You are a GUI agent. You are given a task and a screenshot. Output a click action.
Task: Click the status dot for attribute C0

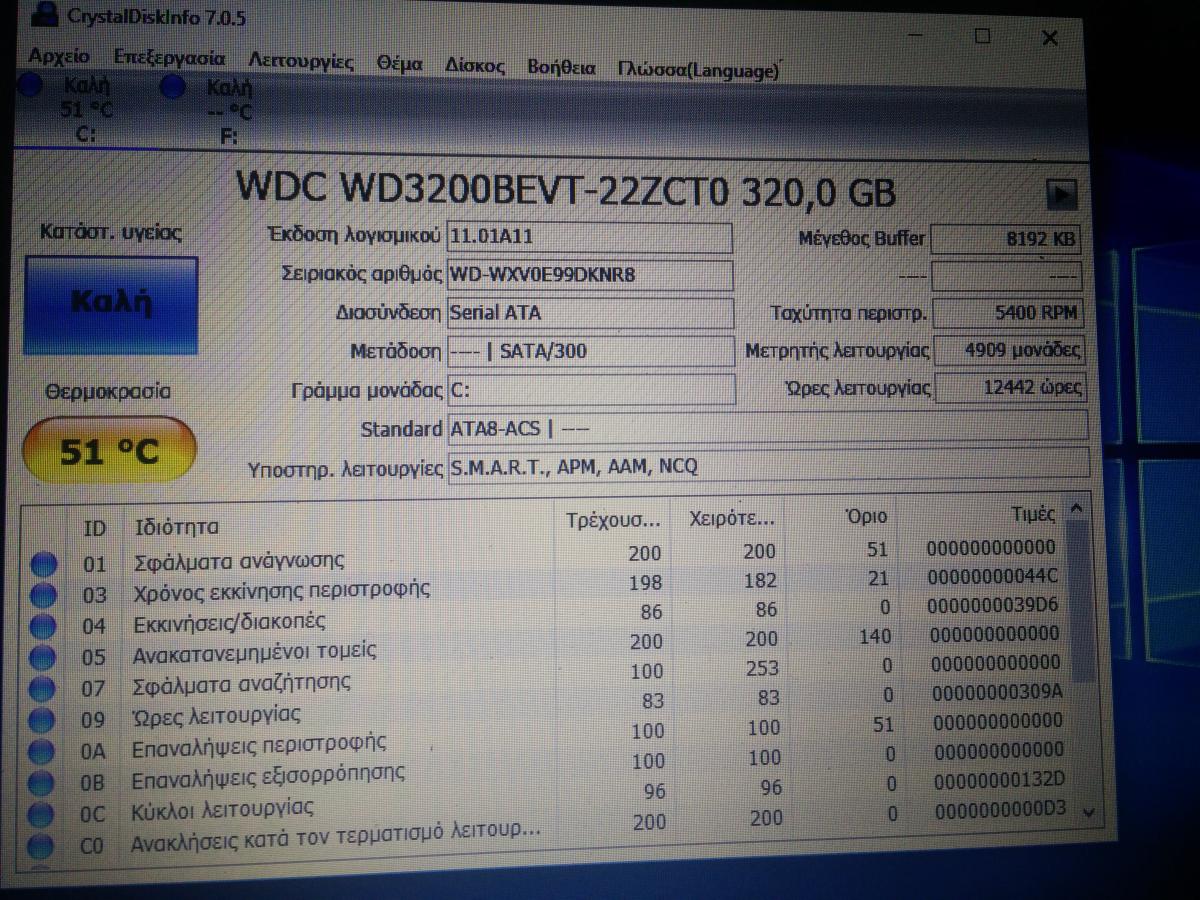coord(40,848)
